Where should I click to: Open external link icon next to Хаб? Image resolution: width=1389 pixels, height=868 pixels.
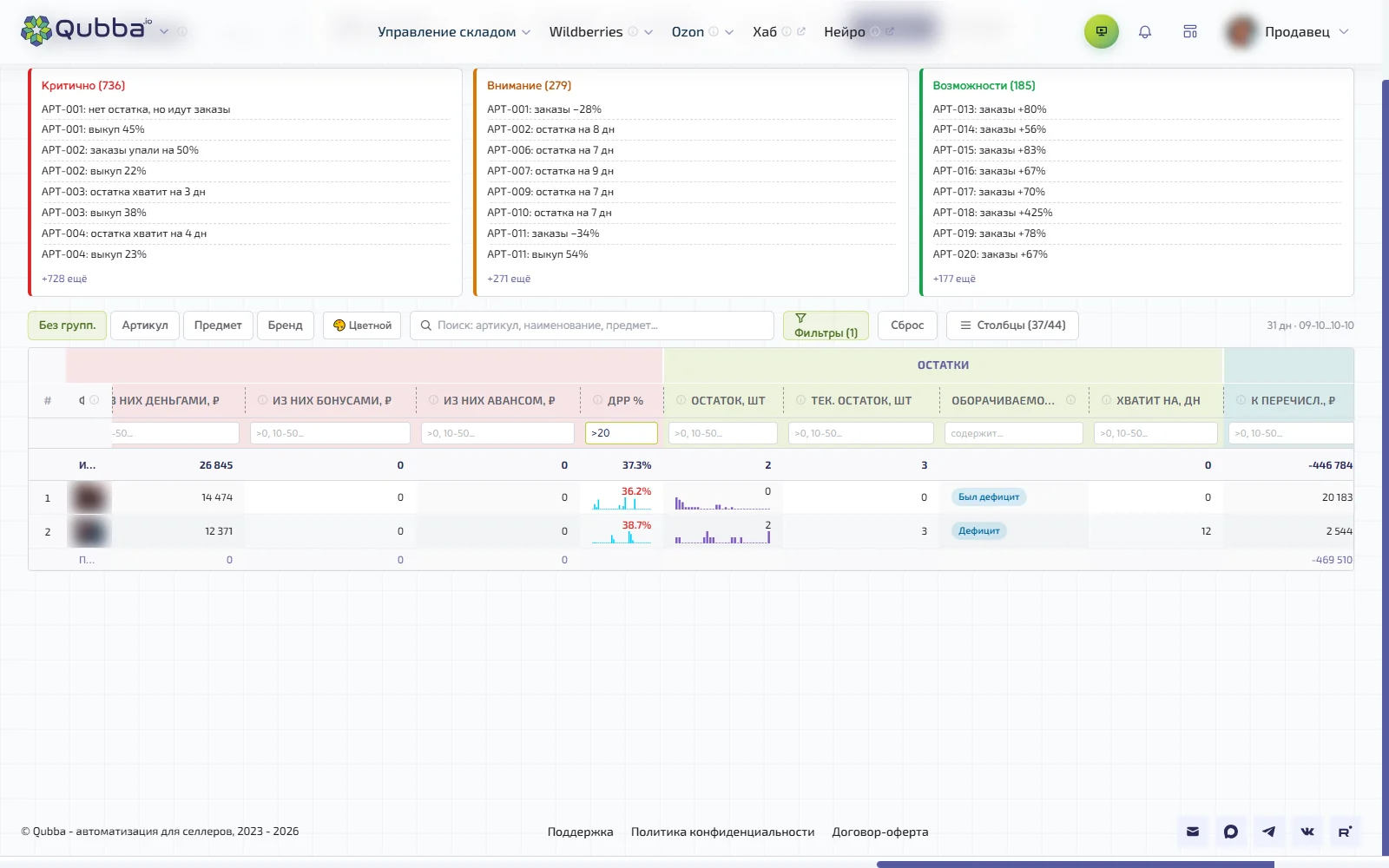click(x=800, y=31)
